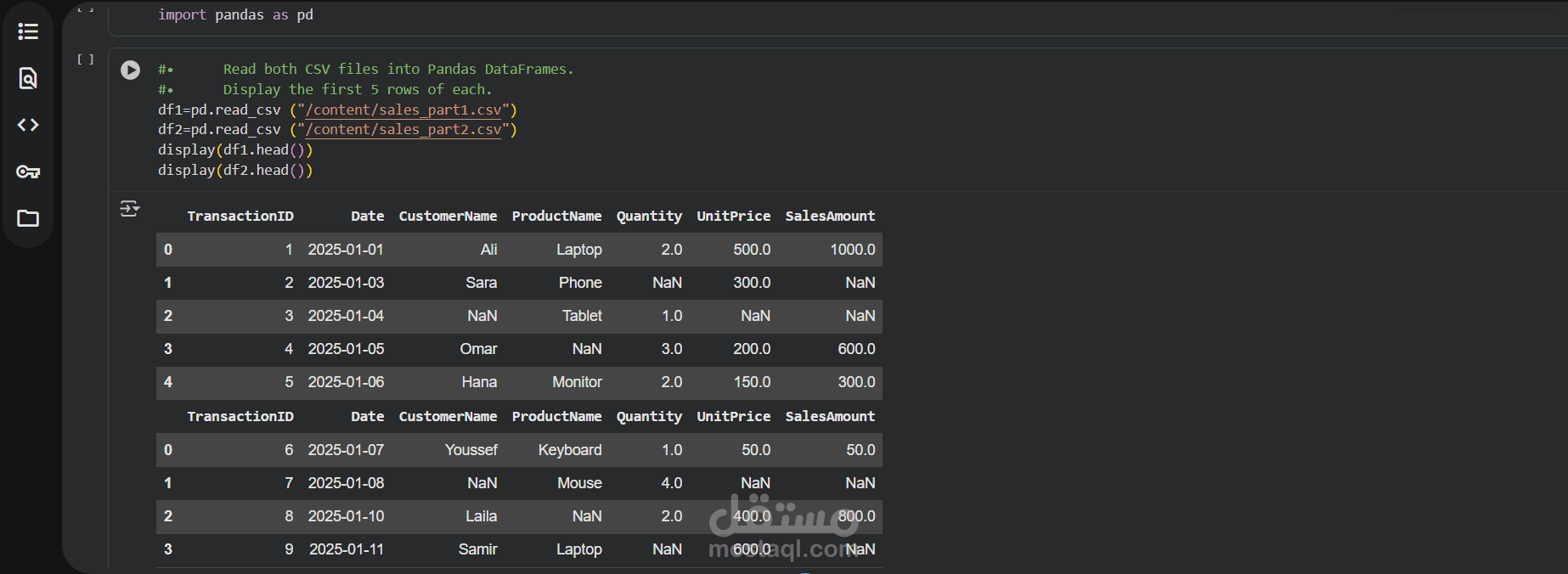1568x574 pixels.
Task: Select the 2025-01-04 date cell
Action: [346, 316]
